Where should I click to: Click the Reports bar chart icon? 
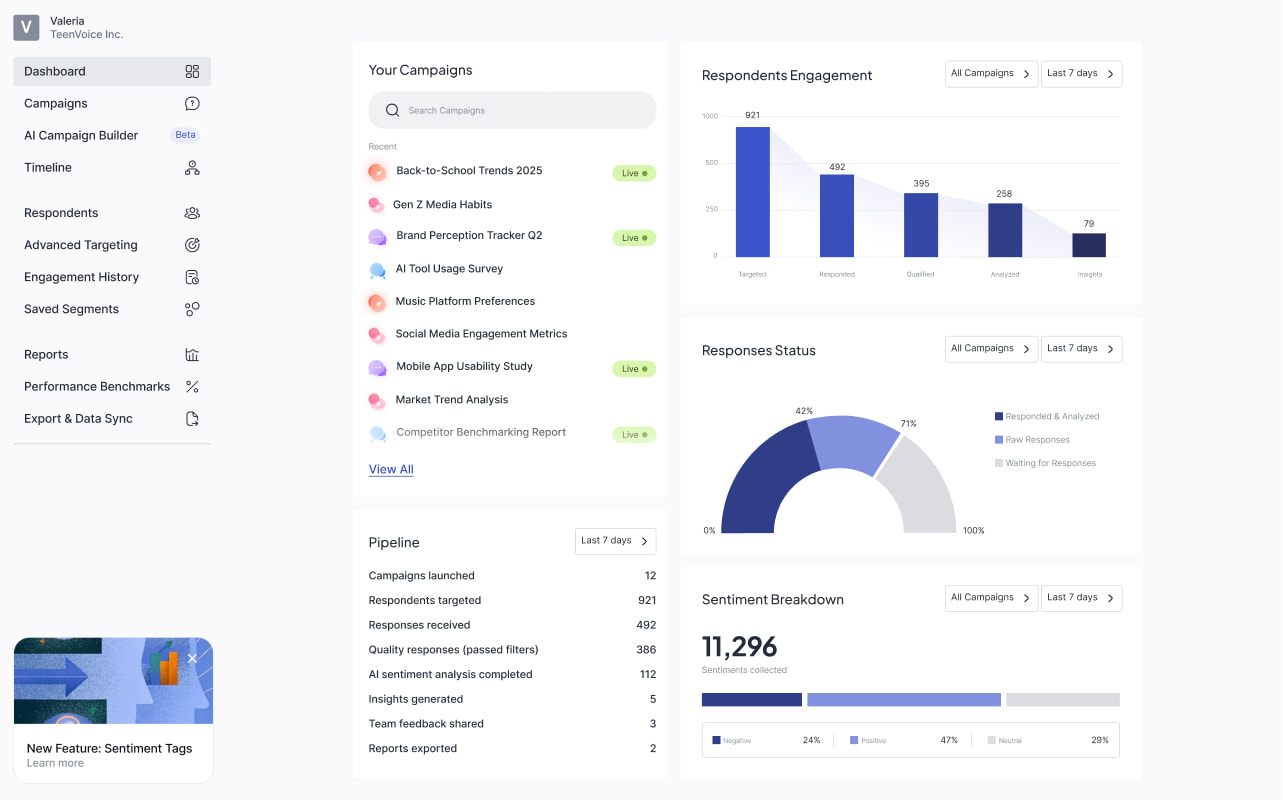point(192,355)
